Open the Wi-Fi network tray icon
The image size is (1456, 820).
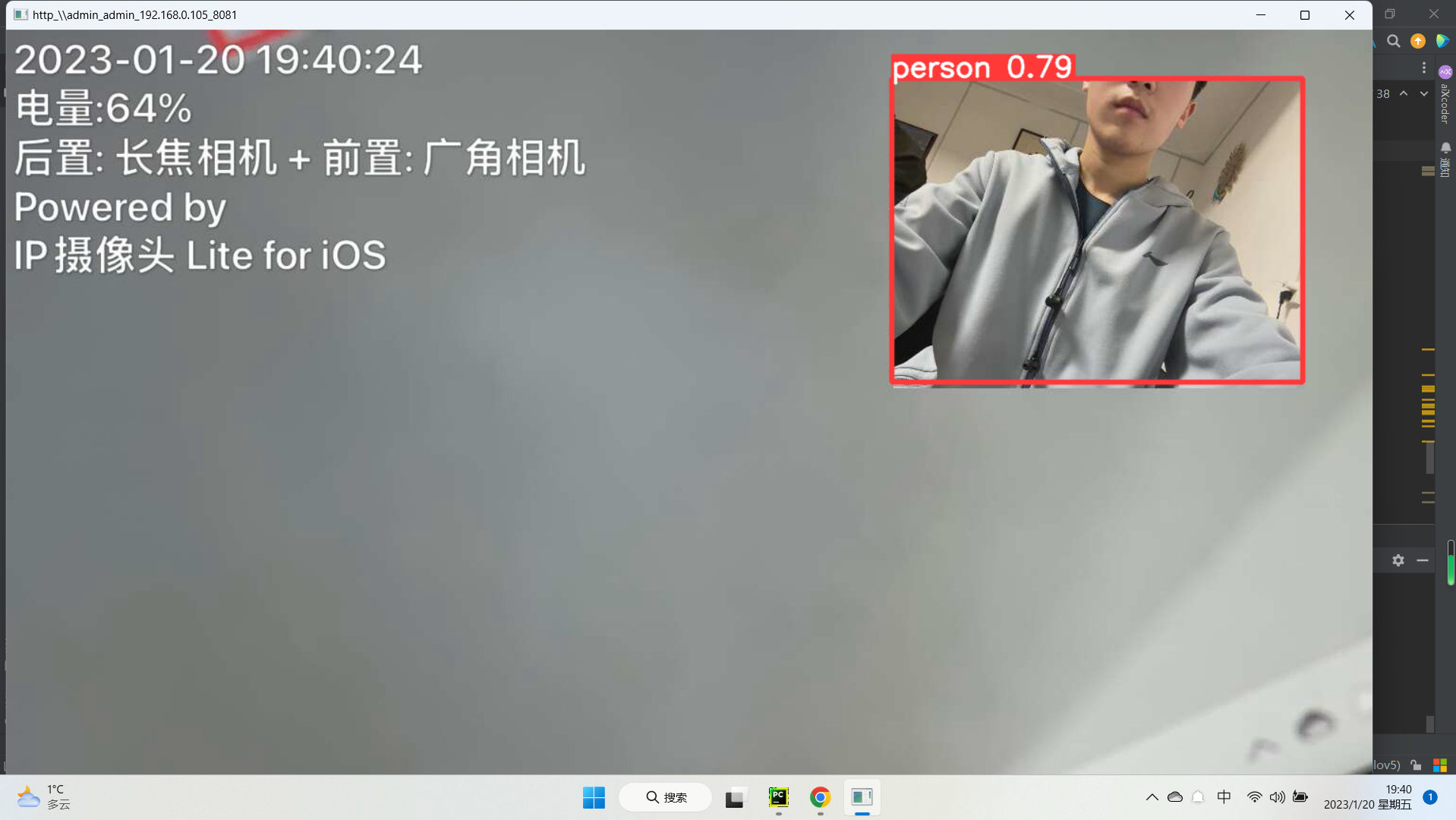[1254, 797]
